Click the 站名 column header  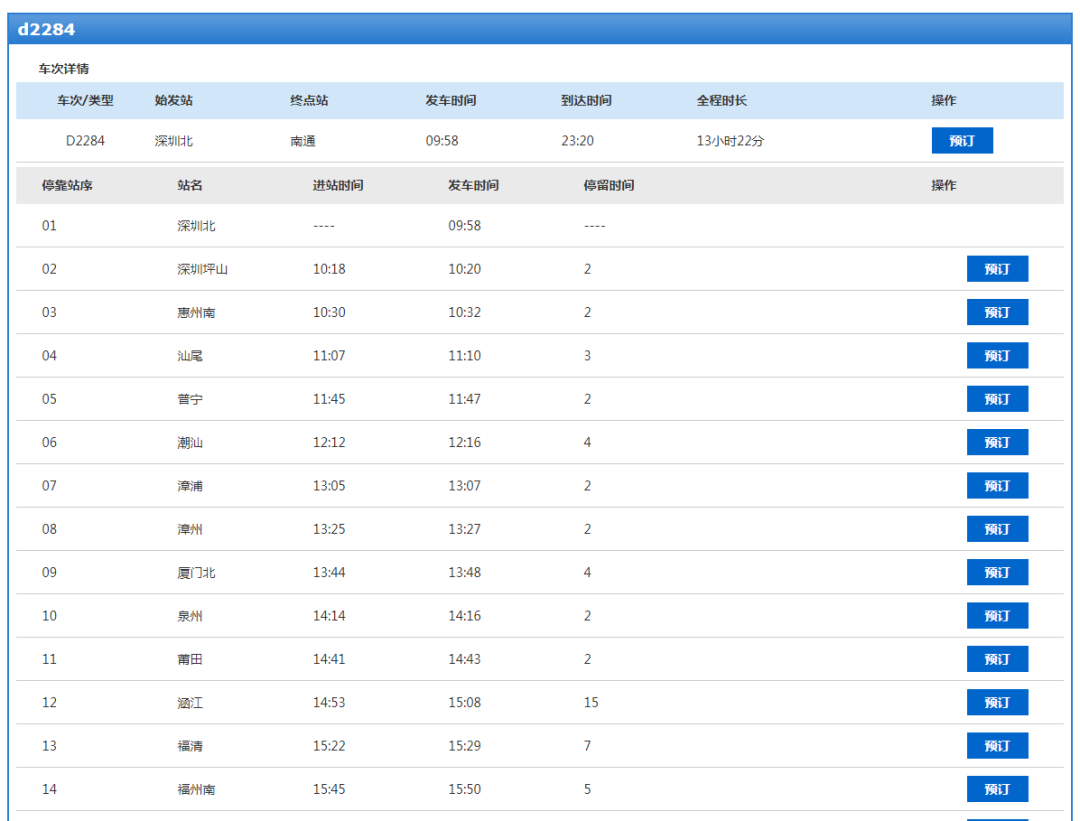pos(189,185)
